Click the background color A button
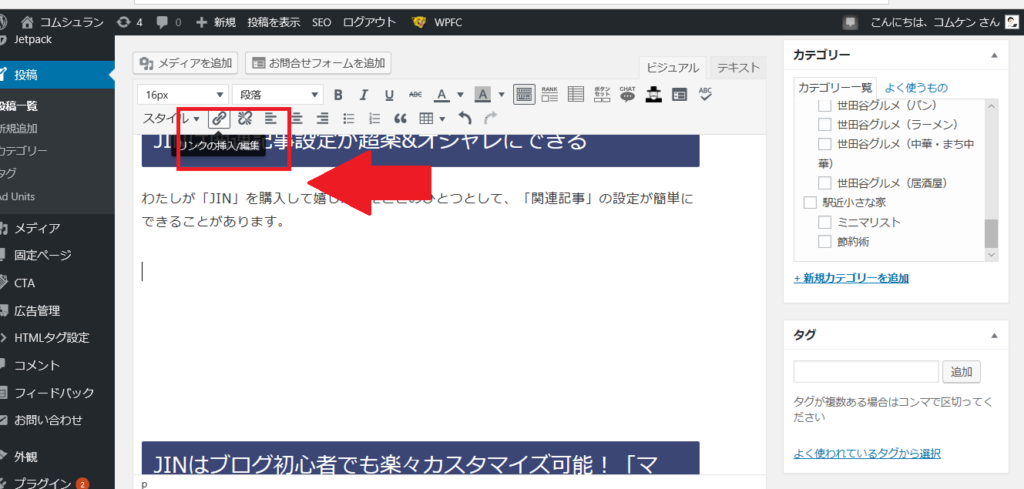Image resolution: width=1024 pixels, height=489 pixels. (482, 95)
